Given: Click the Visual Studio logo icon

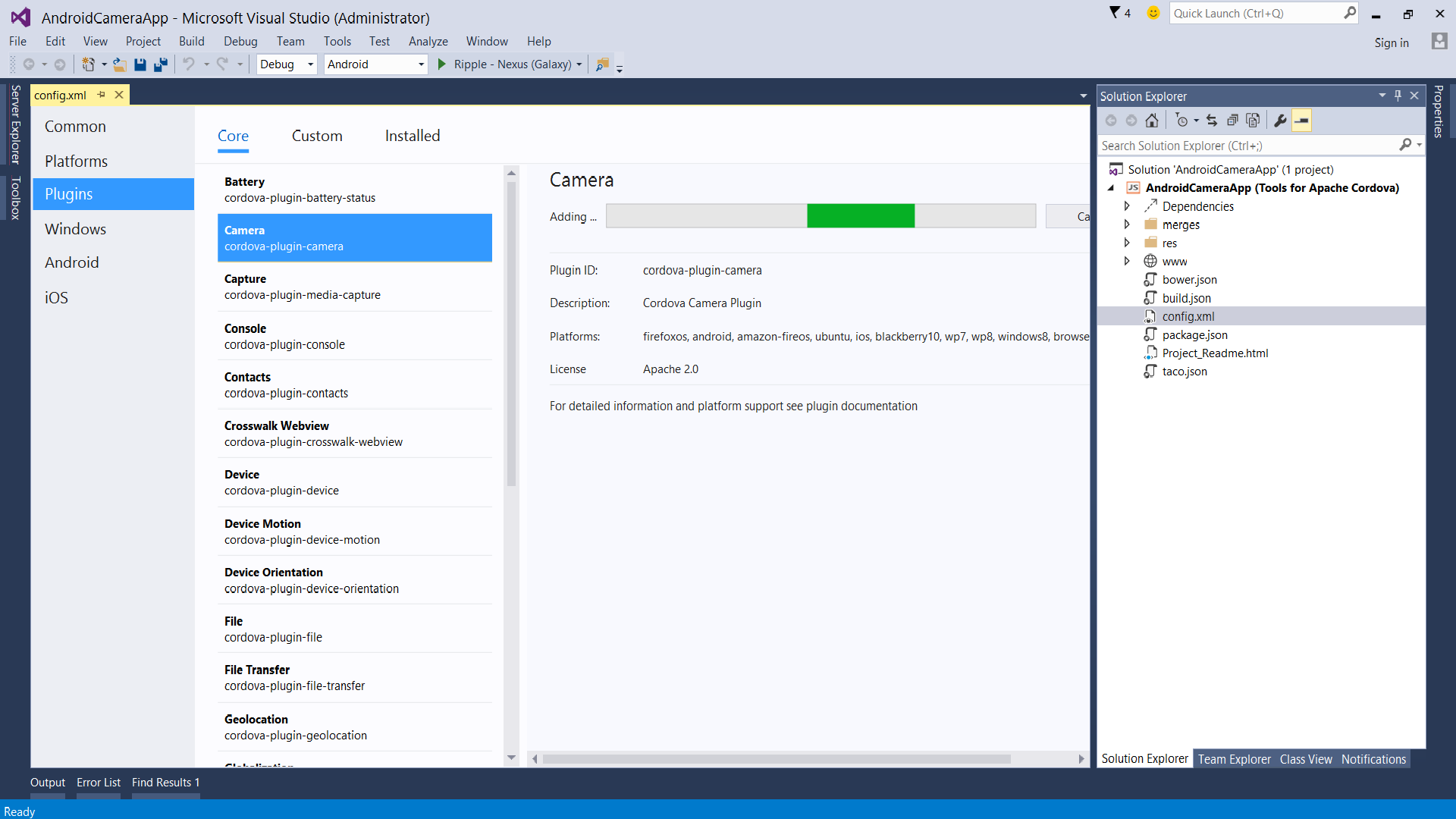Looking at the screenshot, I should [x=20, y=17].
